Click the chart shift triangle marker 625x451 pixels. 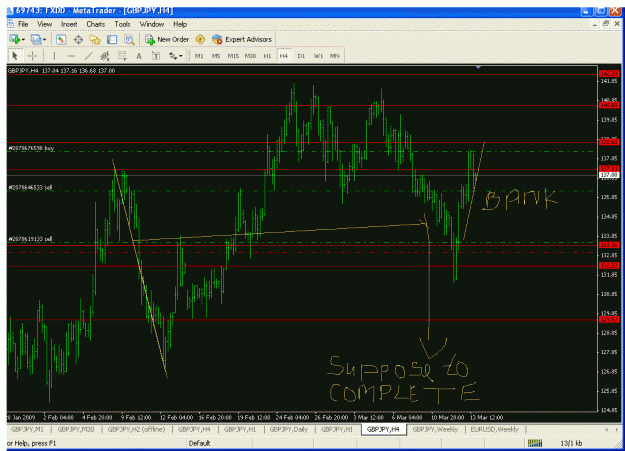point(478,67)
